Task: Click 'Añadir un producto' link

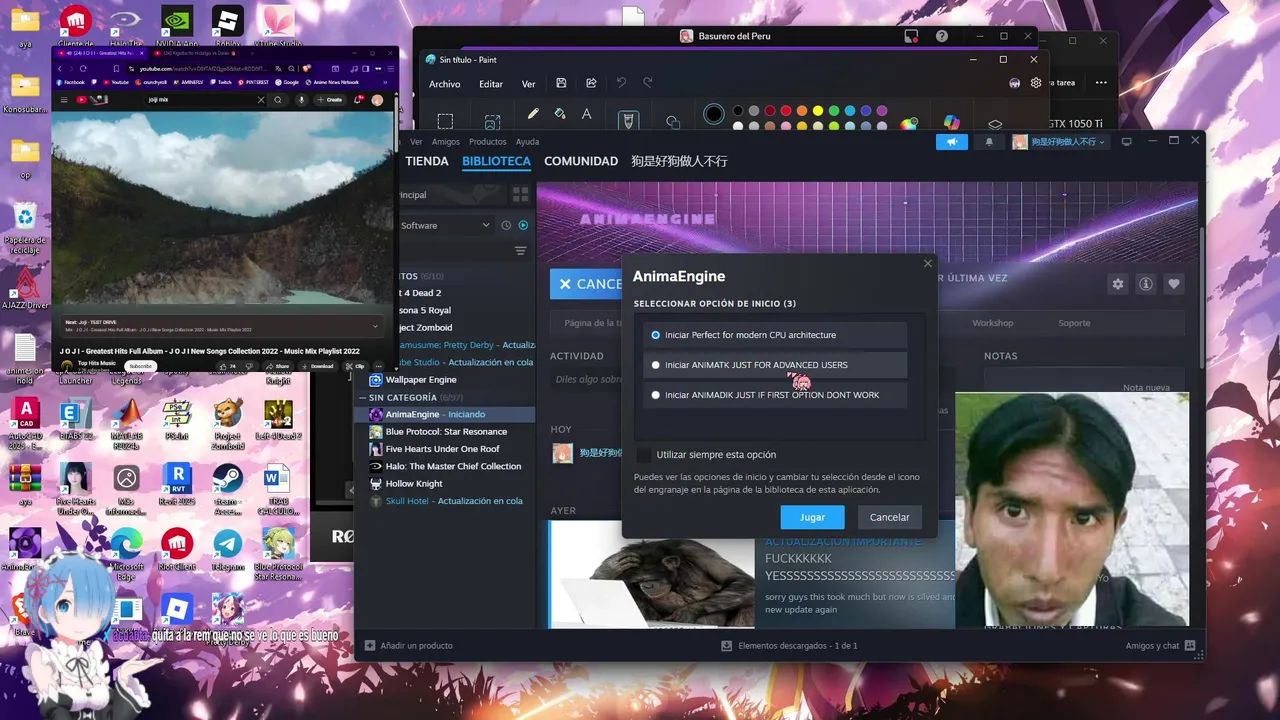Action: (409, 646)
